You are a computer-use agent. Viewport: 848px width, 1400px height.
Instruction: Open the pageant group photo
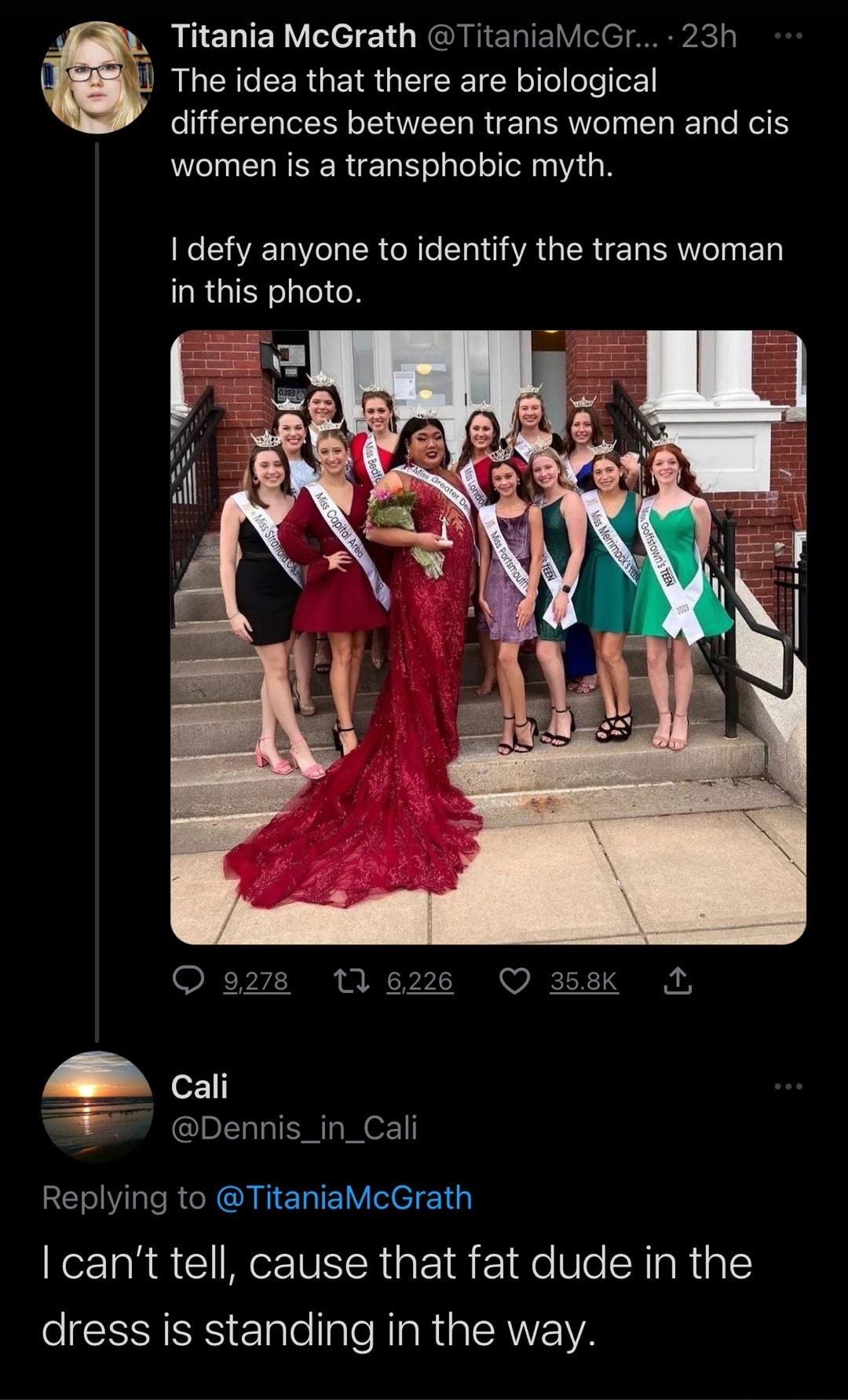click(x=488, y=636)
